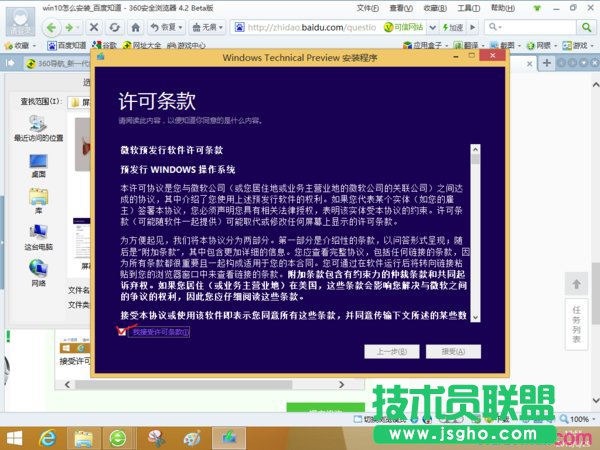Select 库 libraries in the file dialog

pyautogui.click(x=38, y=202)
